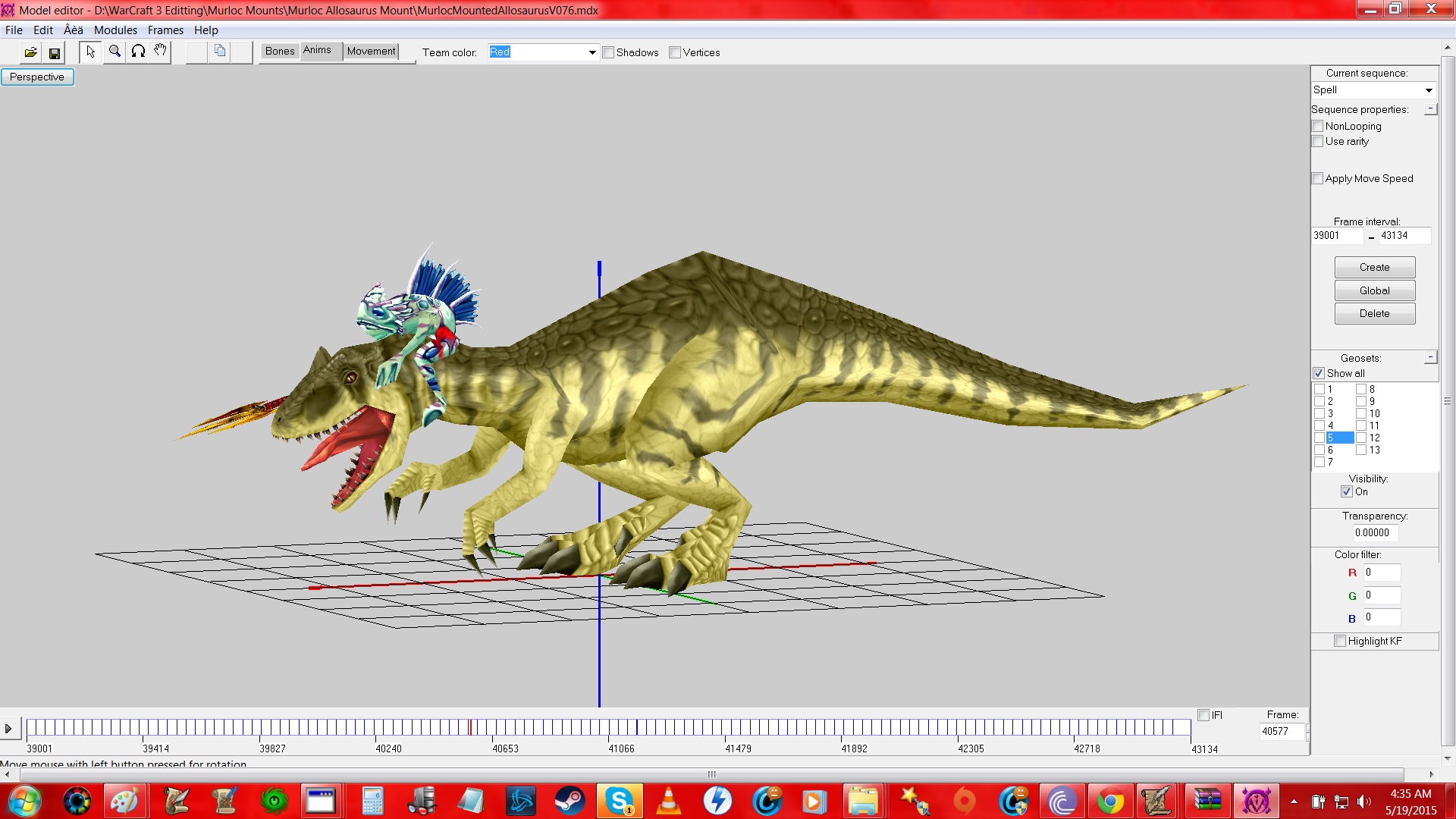1456x819 pixels.
Task: Show hidden system tray icons
Action: pos(1294,802)
